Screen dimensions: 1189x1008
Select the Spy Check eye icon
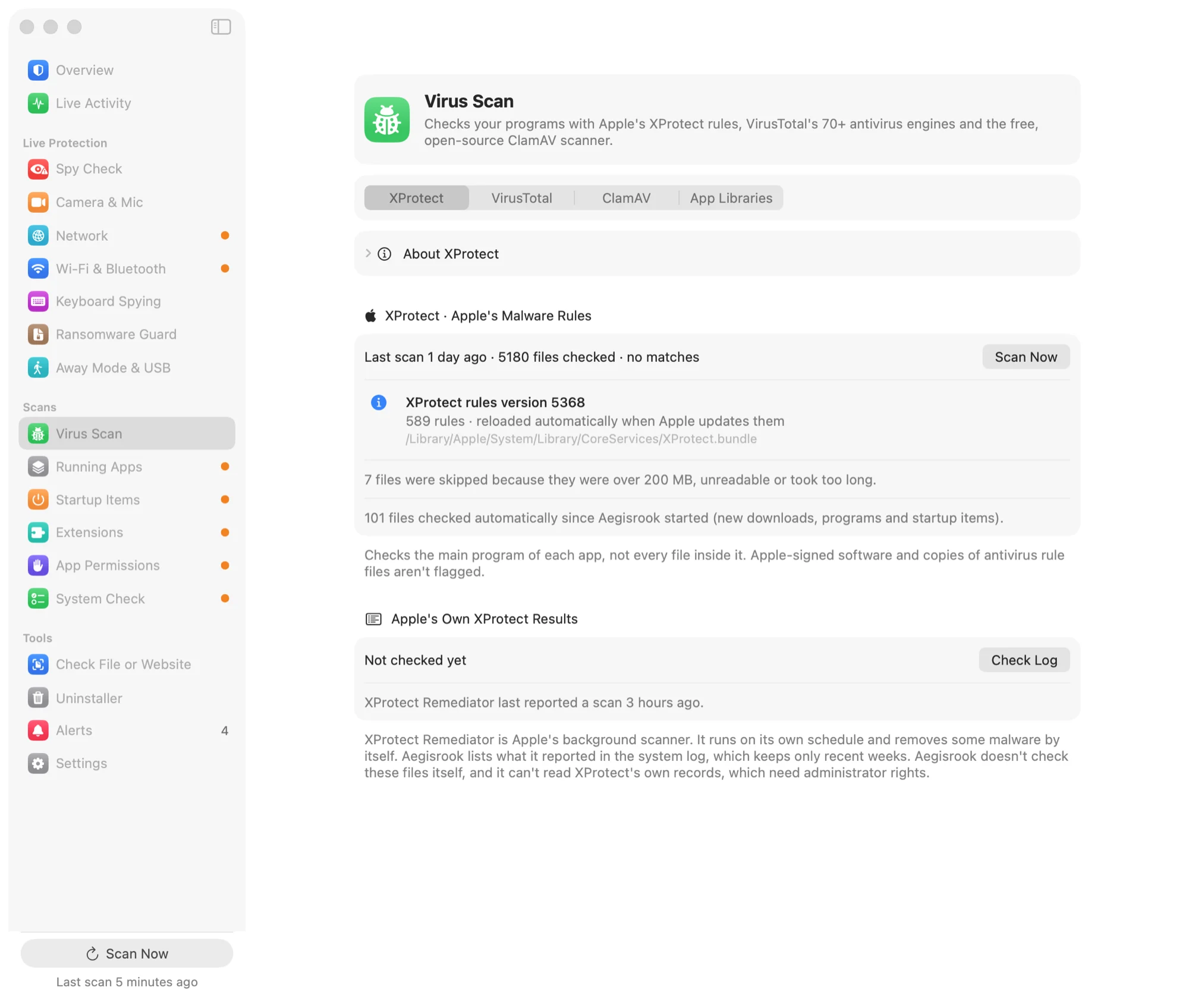tap(38, 169)
